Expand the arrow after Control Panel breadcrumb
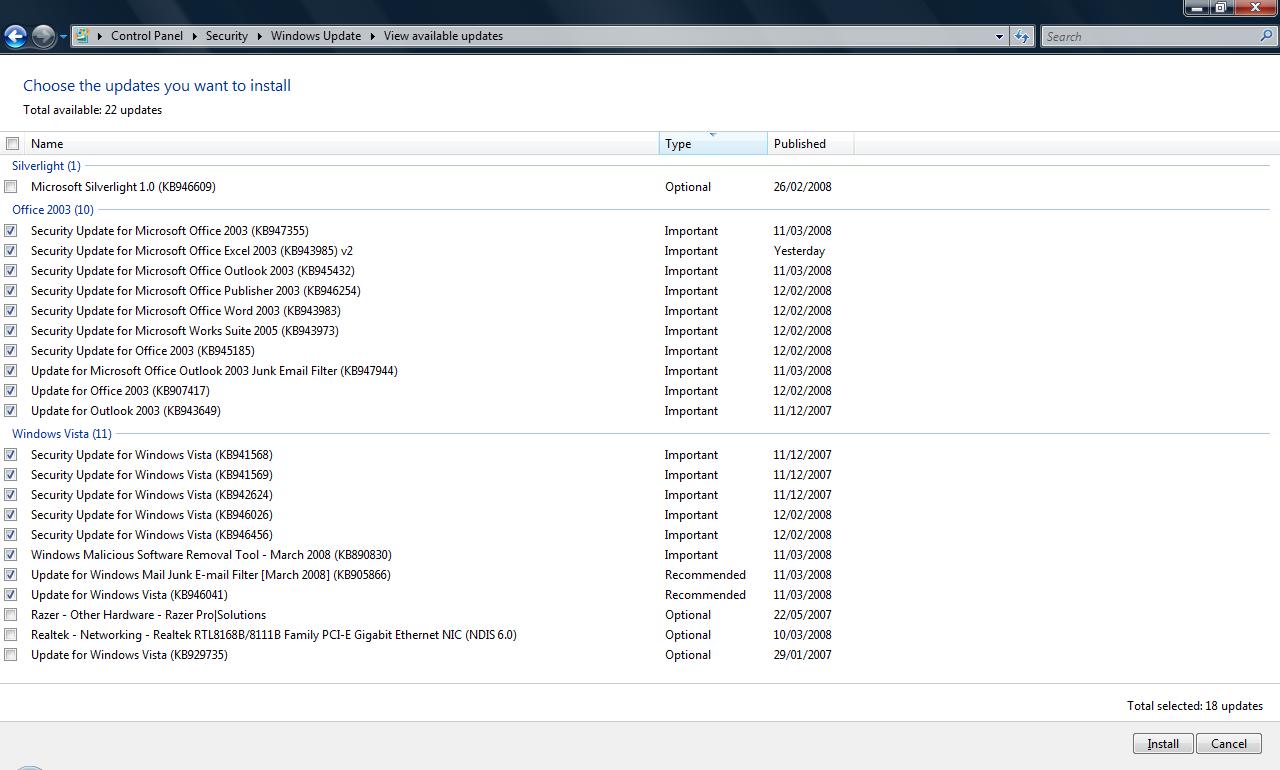 coord(194,36)
